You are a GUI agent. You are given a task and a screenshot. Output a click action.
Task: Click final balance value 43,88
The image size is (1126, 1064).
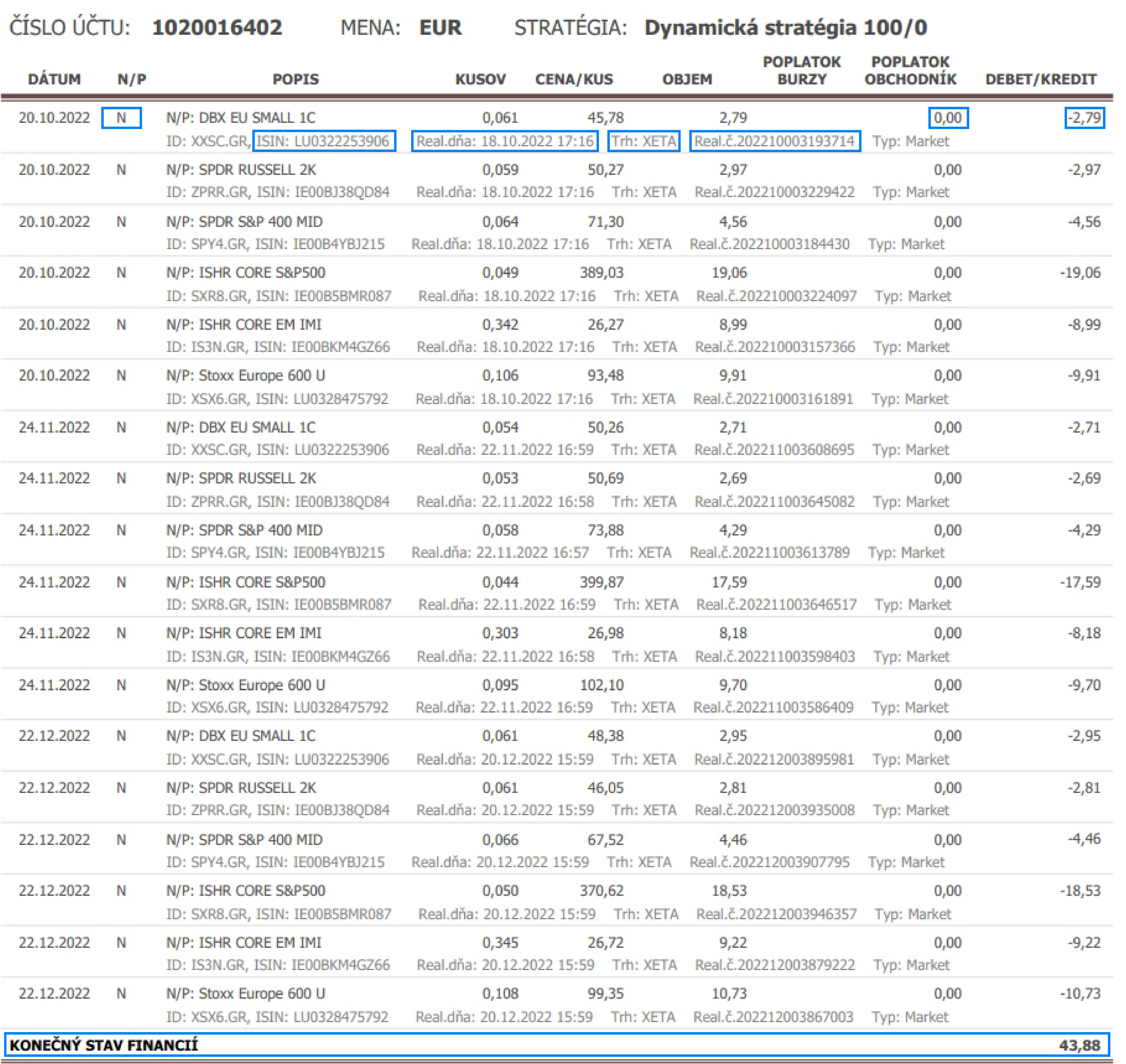click(x=1079, y=1045)
